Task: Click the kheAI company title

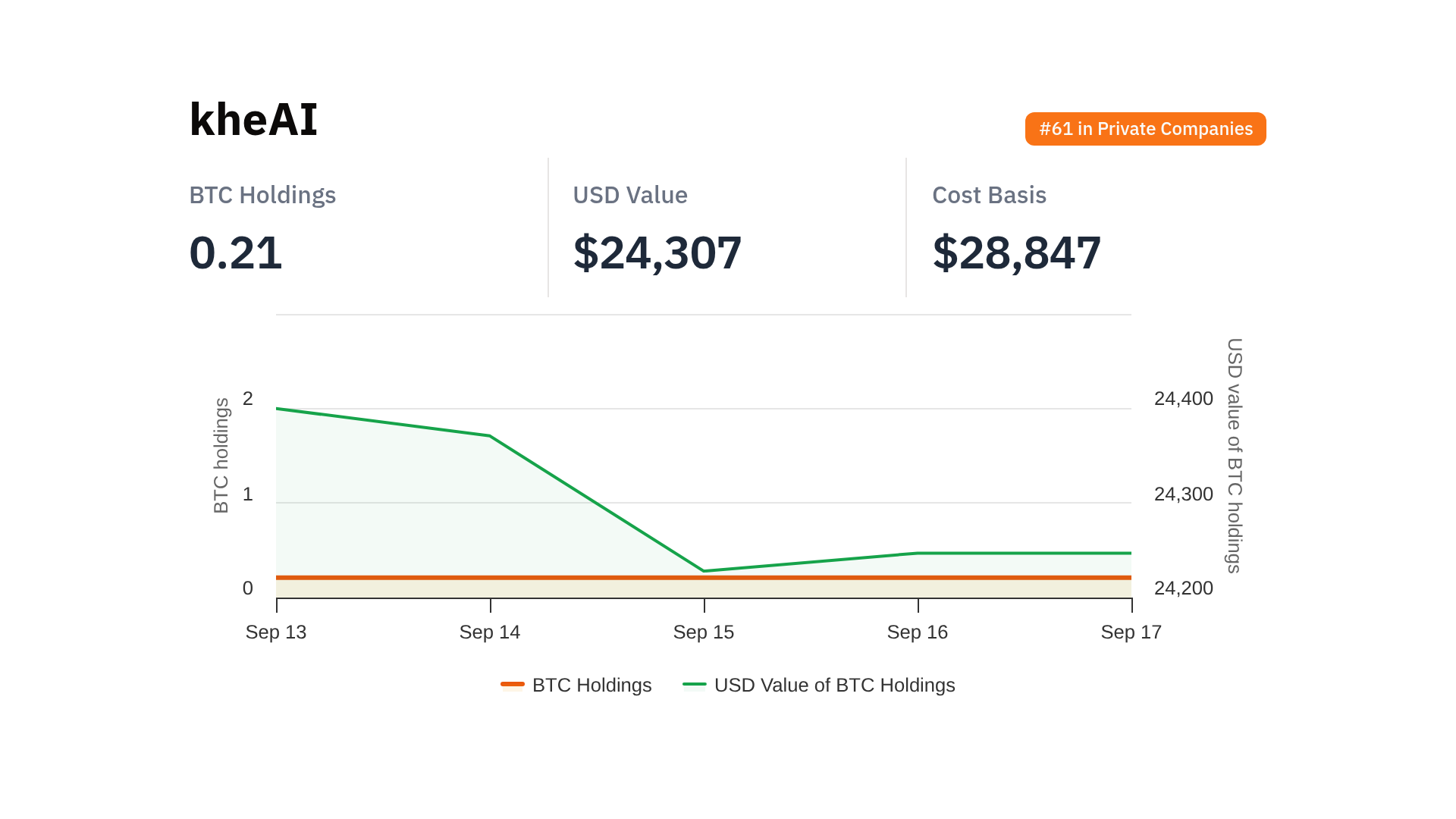Action: (253, 120)
